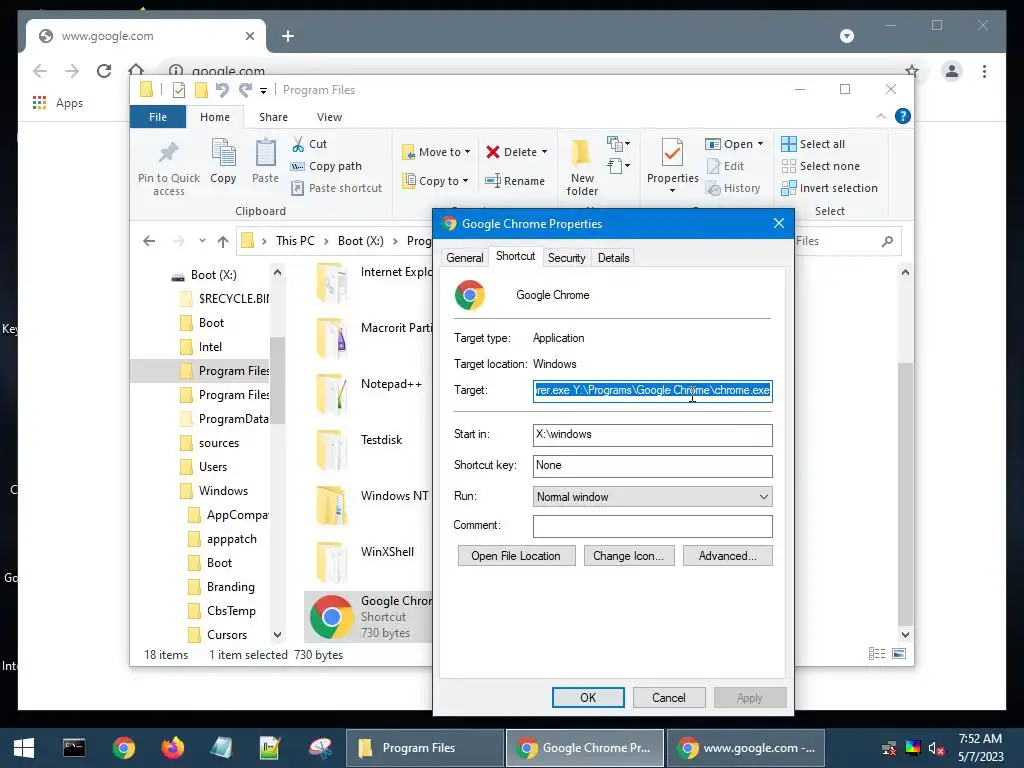
Task: Click Chrome reload page icon
Action: point(104,71)
